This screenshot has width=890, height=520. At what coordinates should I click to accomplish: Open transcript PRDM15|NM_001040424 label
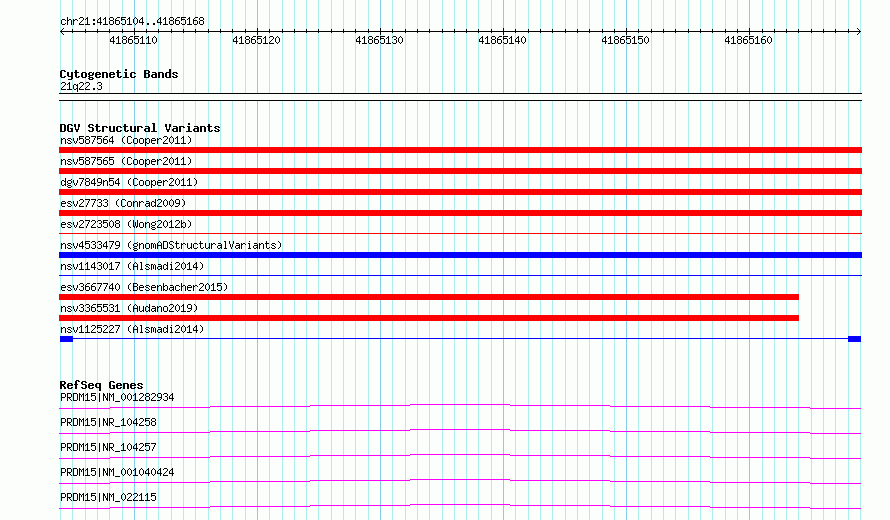117,472
